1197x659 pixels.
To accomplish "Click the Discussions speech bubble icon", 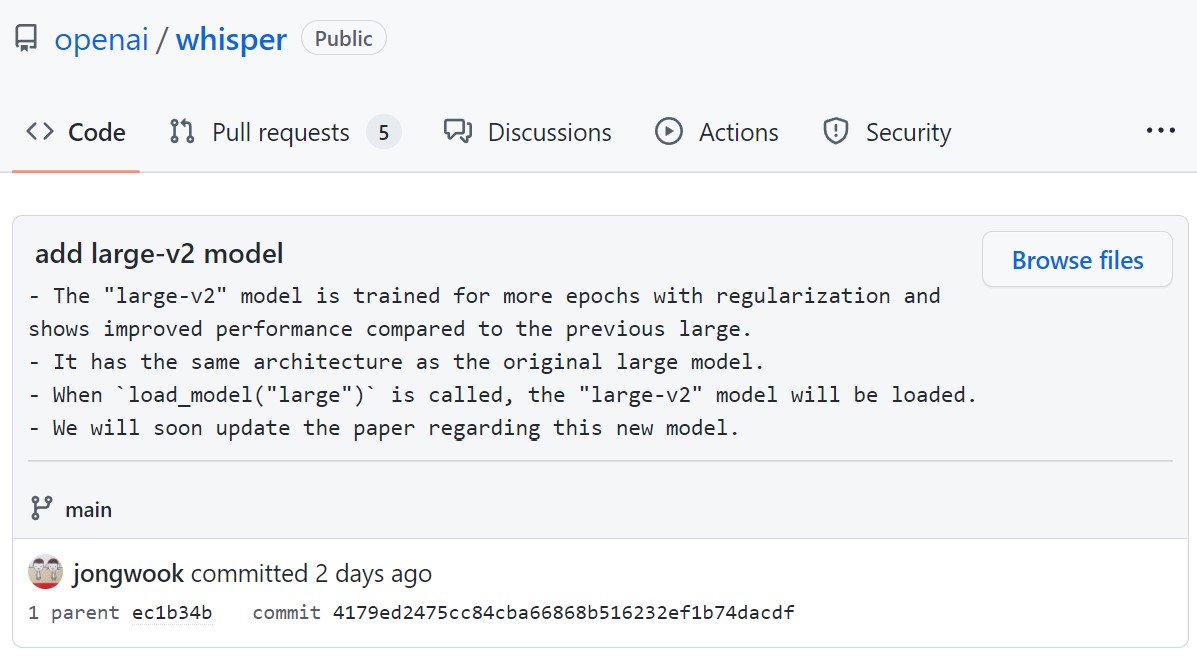I will pos(458,131).
